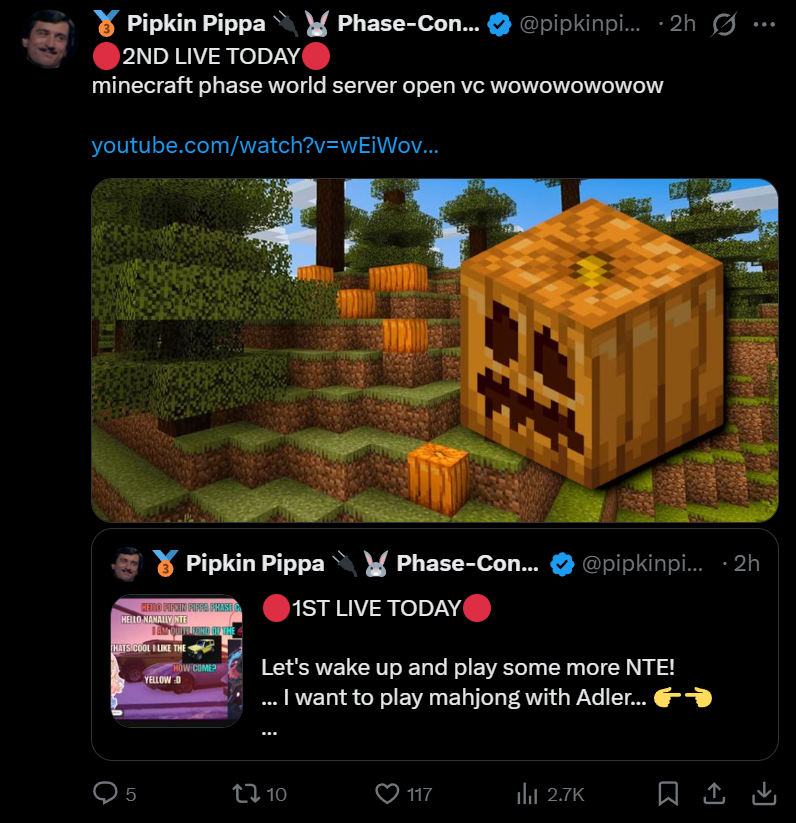
Task: Open the reply comment icon
Action: coord(105,793)
